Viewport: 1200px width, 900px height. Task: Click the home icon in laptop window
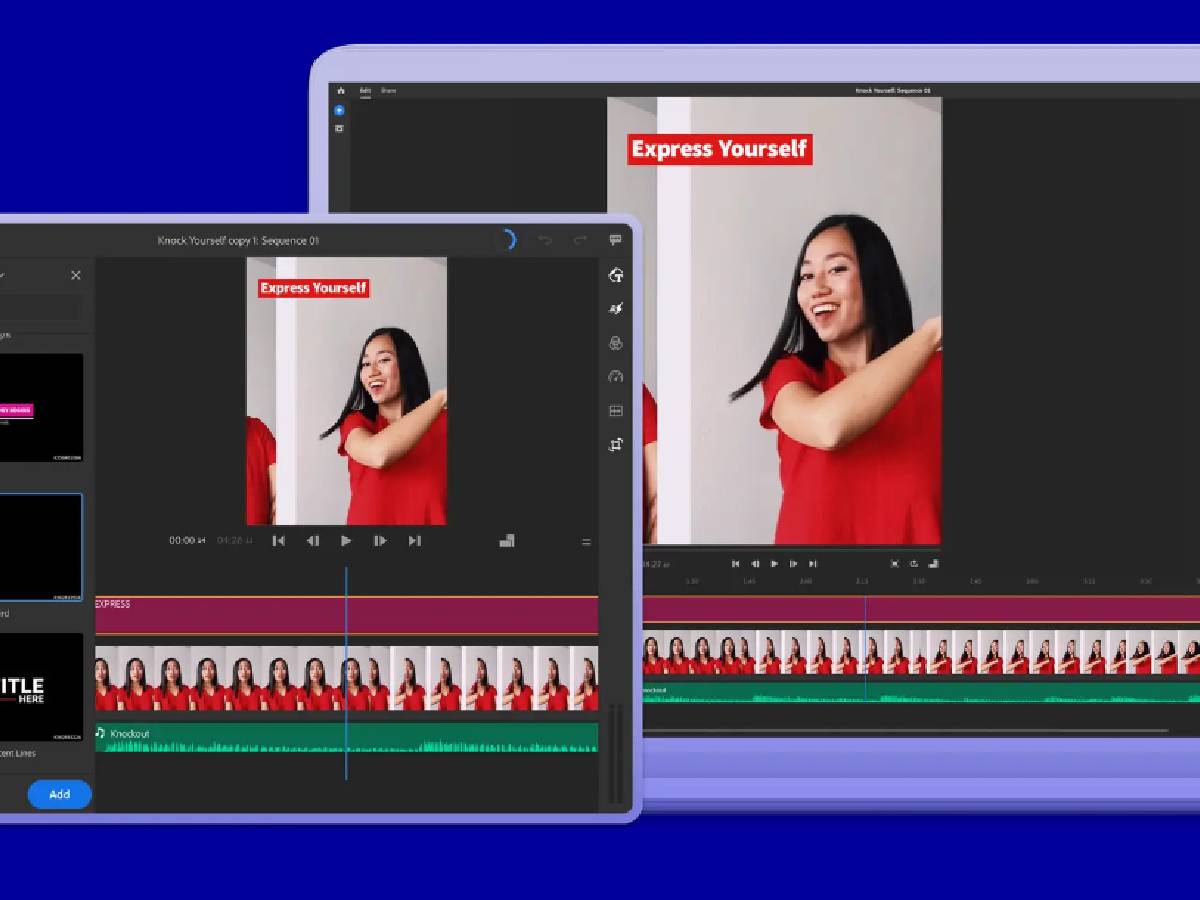(340, 91)
